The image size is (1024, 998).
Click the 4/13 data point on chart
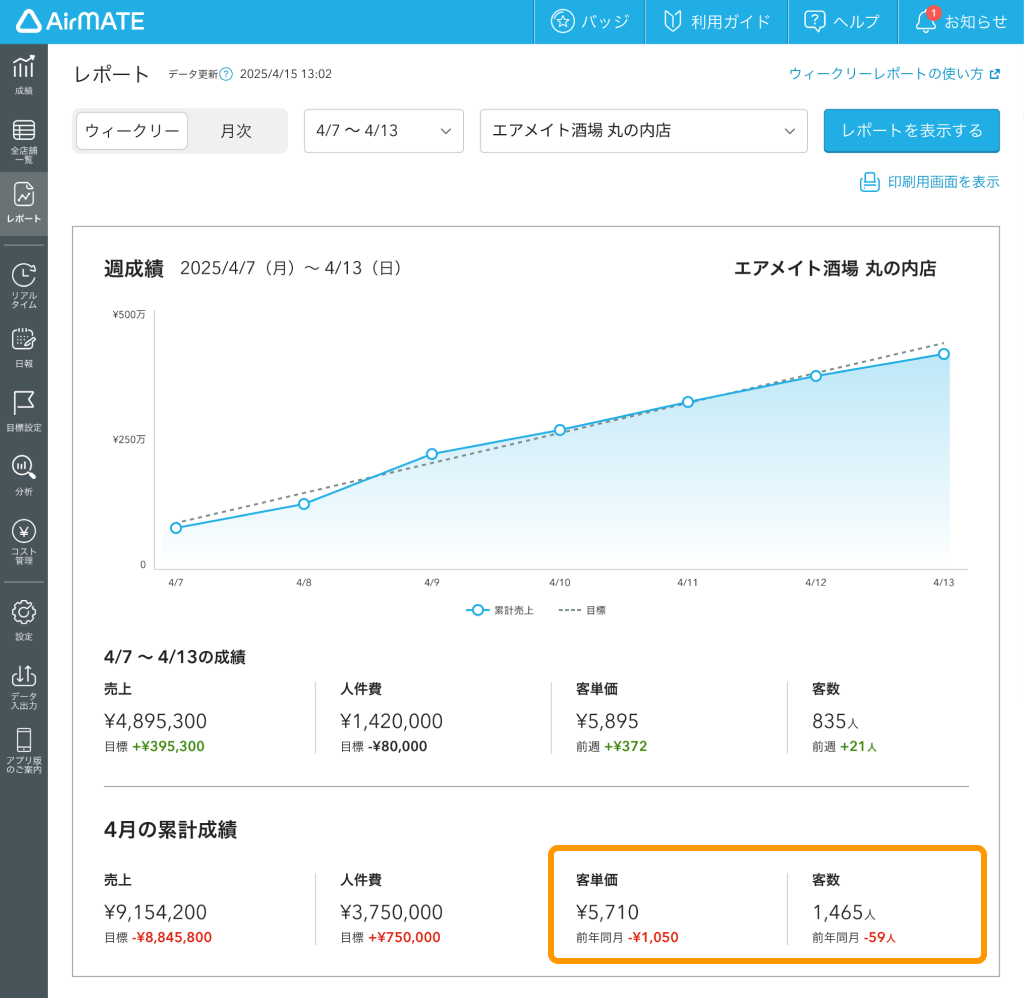944,354
